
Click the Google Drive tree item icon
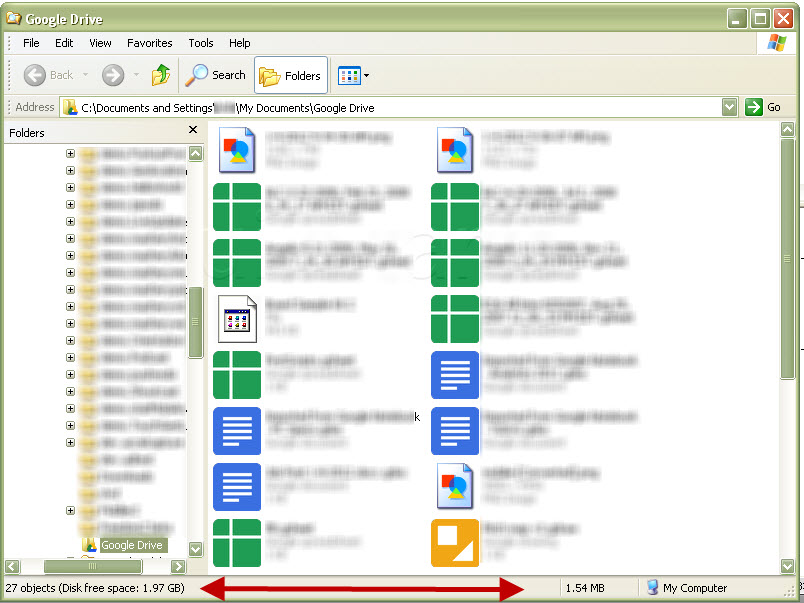[89, 545]
